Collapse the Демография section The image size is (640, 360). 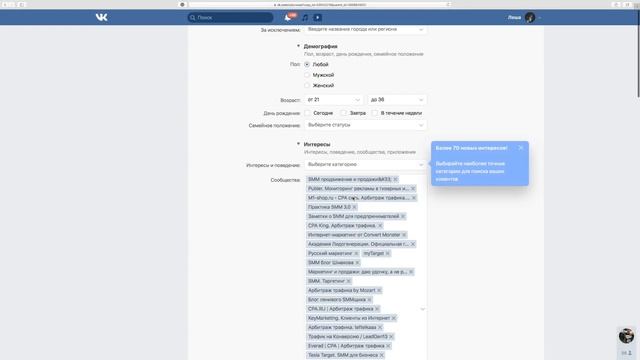(x=298, y=46)
